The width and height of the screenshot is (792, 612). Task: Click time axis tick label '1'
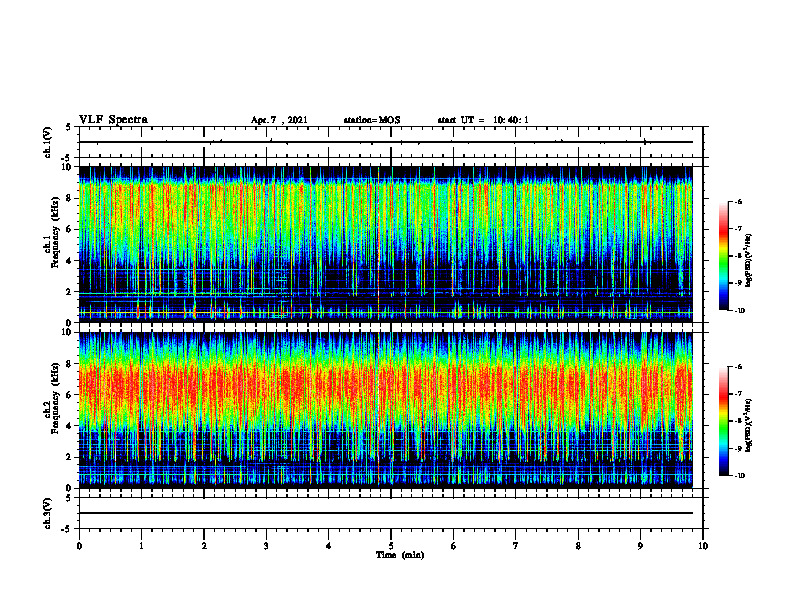coord(141,546)
